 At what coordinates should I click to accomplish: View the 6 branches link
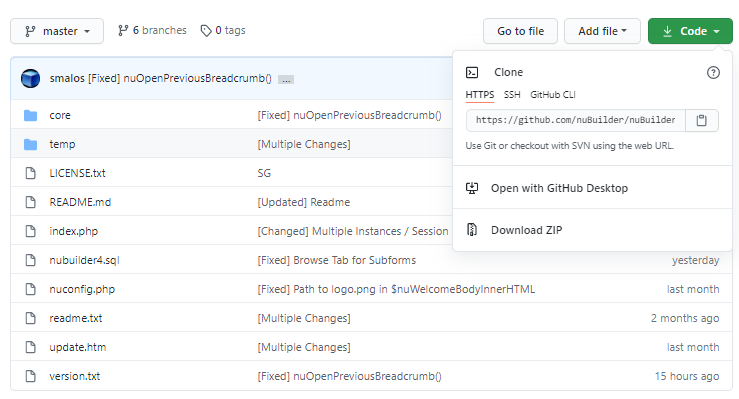(152, 31)
